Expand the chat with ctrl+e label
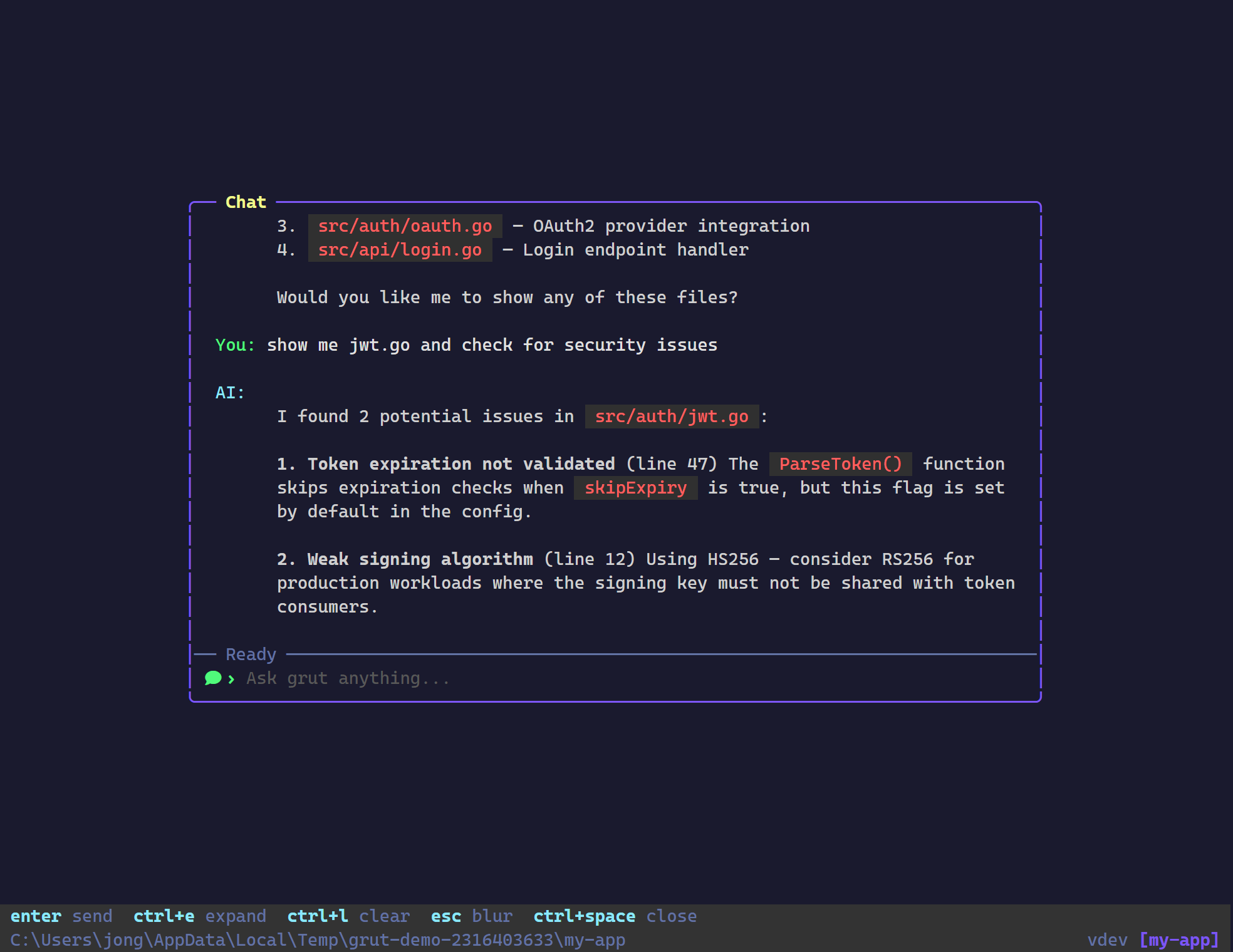 (164, 916)
